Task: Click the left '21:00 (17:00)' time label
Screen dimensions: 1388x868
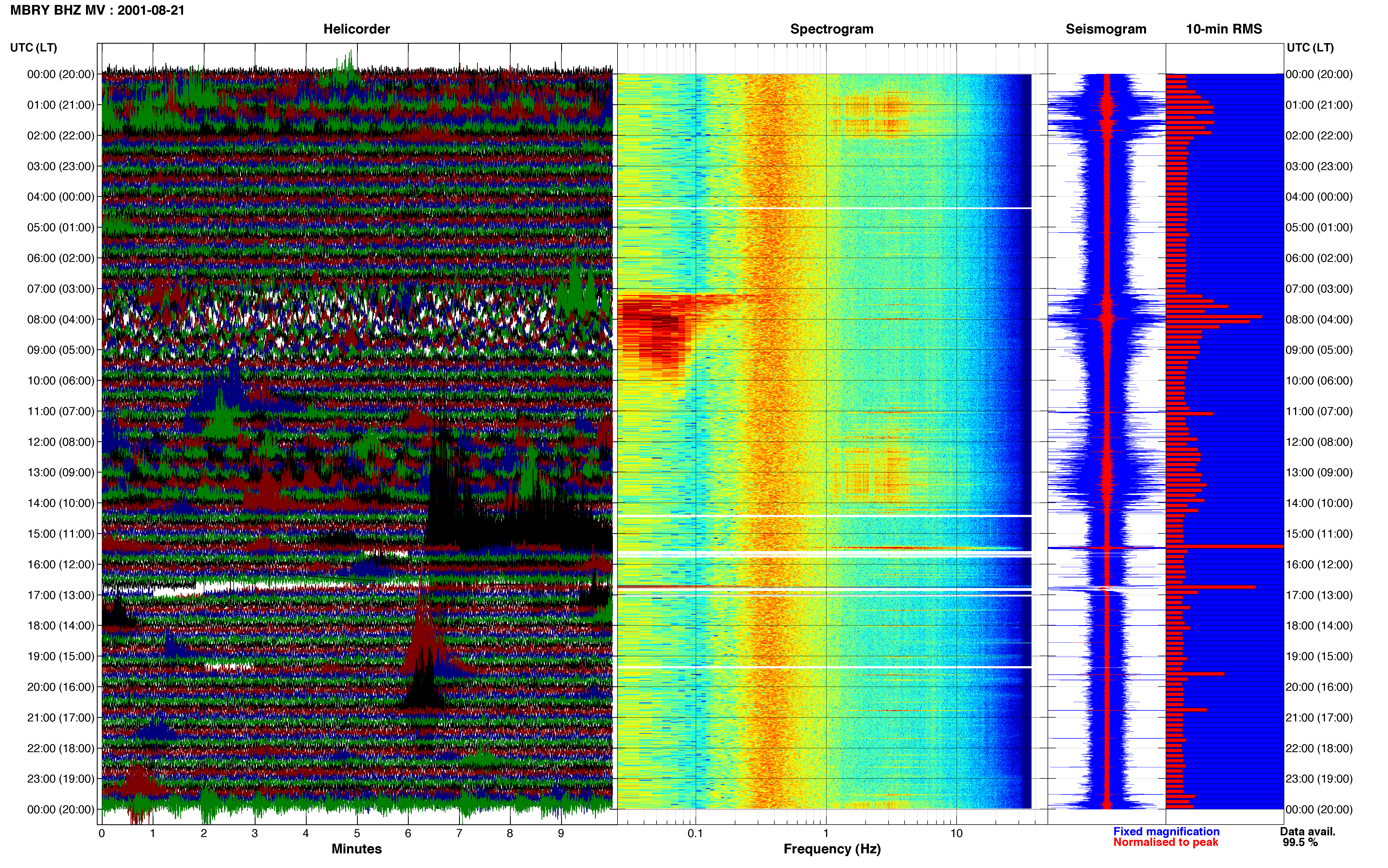Action: pyautogui.click(x=61, y=718)
